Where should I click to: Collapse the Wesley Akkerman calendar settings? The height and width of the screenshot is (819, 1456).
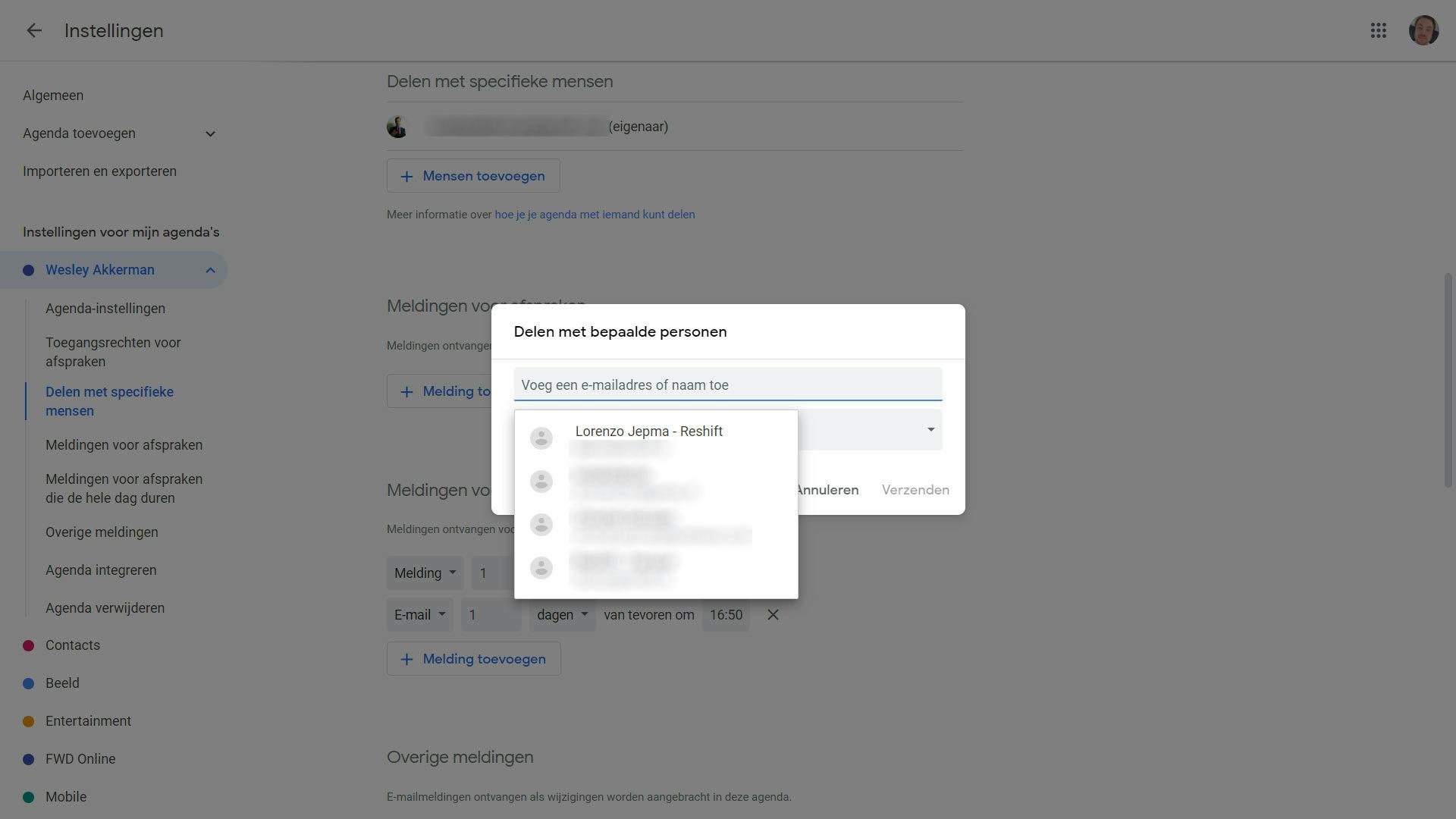(210, 270)
